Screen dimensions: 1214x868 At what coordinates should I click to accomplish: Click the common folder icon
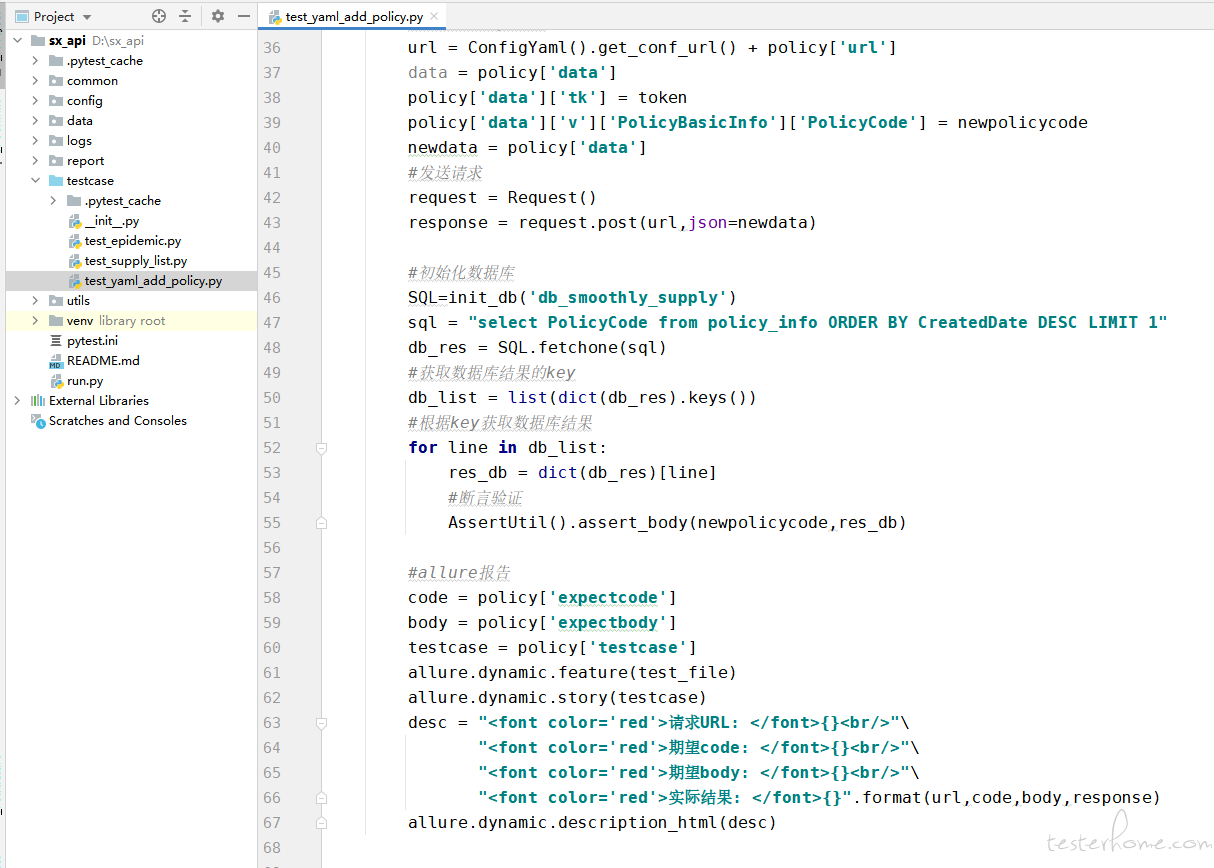coord(57,81)
